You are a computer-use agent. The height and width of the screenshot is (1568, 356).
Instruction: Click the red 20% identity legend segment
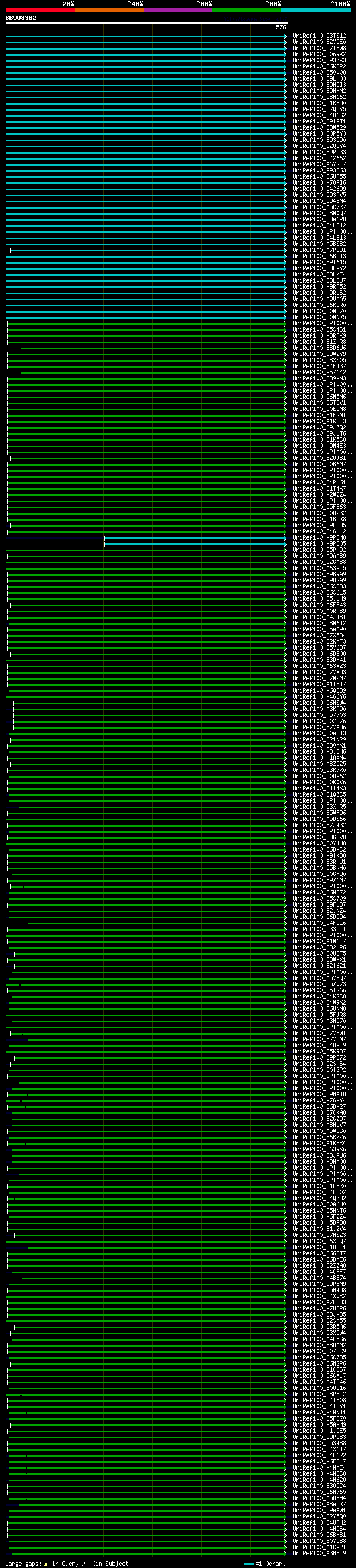click(x=39, y=10)
